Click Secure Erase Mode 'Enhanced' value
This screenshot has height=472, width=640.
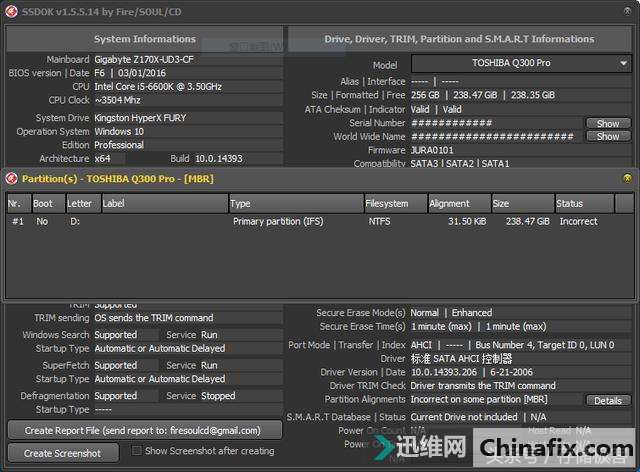(472, 313)
